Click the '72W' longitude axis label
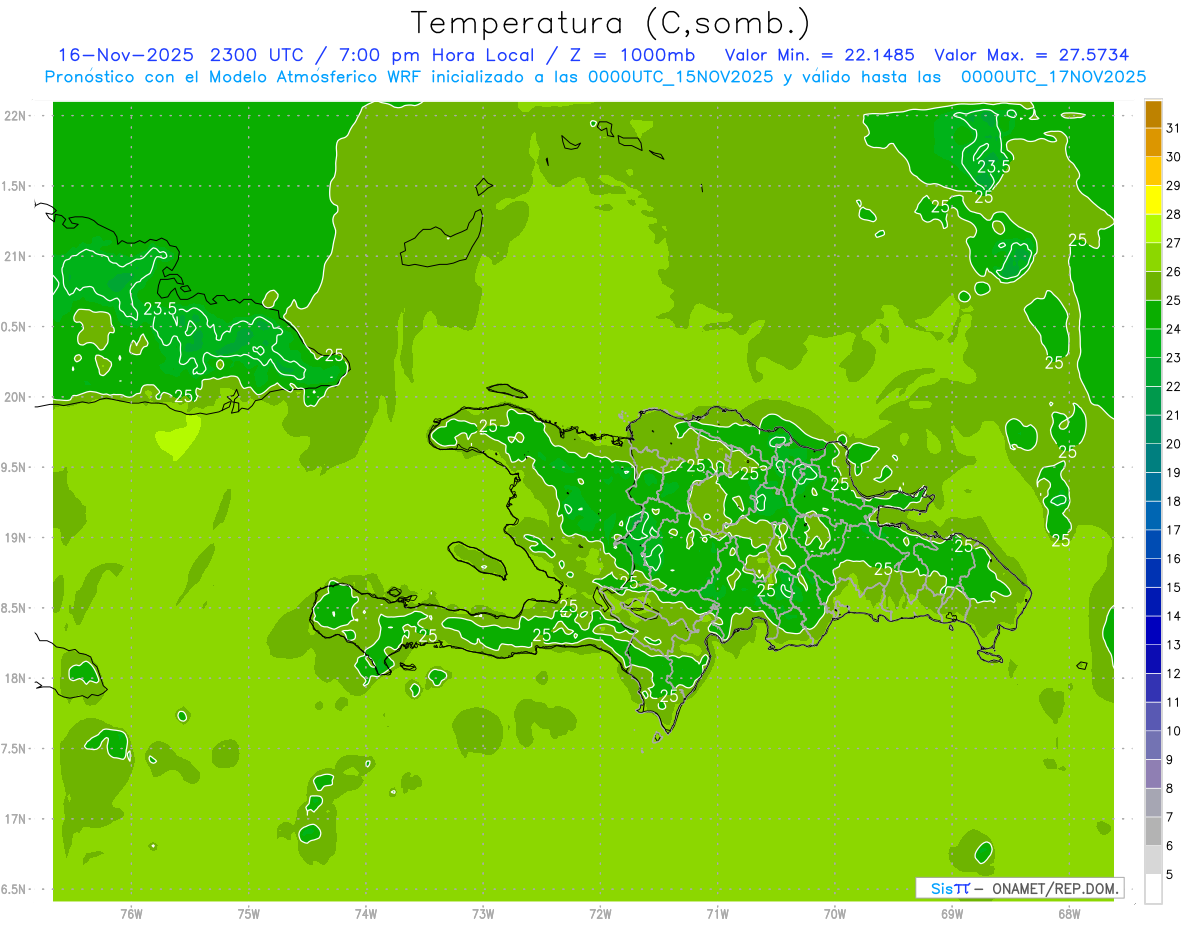Image resolution: width=1200 pixels, height=927 pixels. 600,914
